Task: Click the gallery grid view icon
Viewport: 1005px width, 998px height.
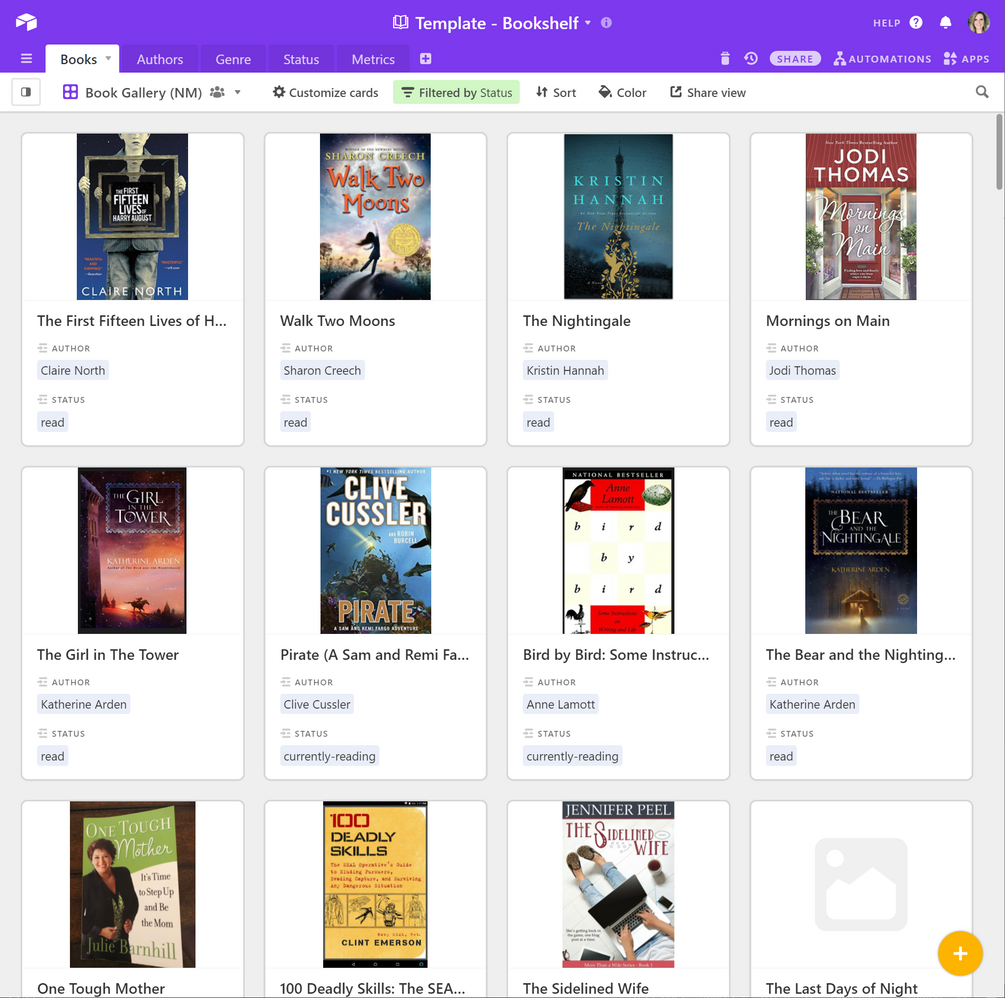Action: click(x=70, y=92)
